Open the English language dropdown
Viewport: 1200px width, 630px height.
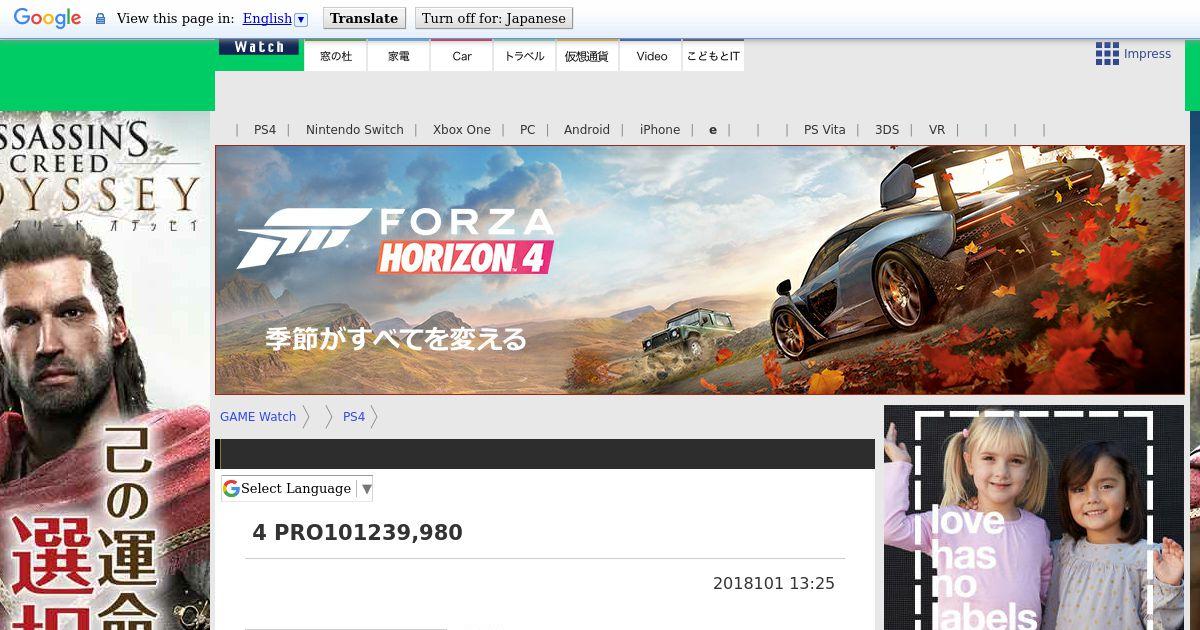click(x=275, y=18)
